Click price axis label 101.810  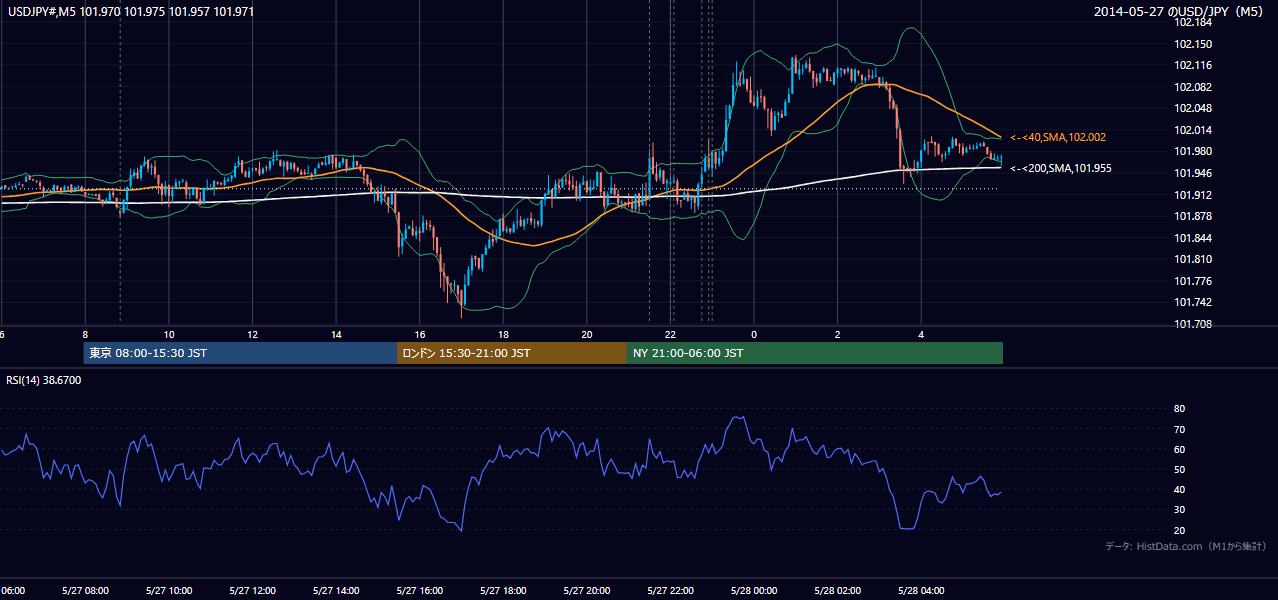(1194, 260)
